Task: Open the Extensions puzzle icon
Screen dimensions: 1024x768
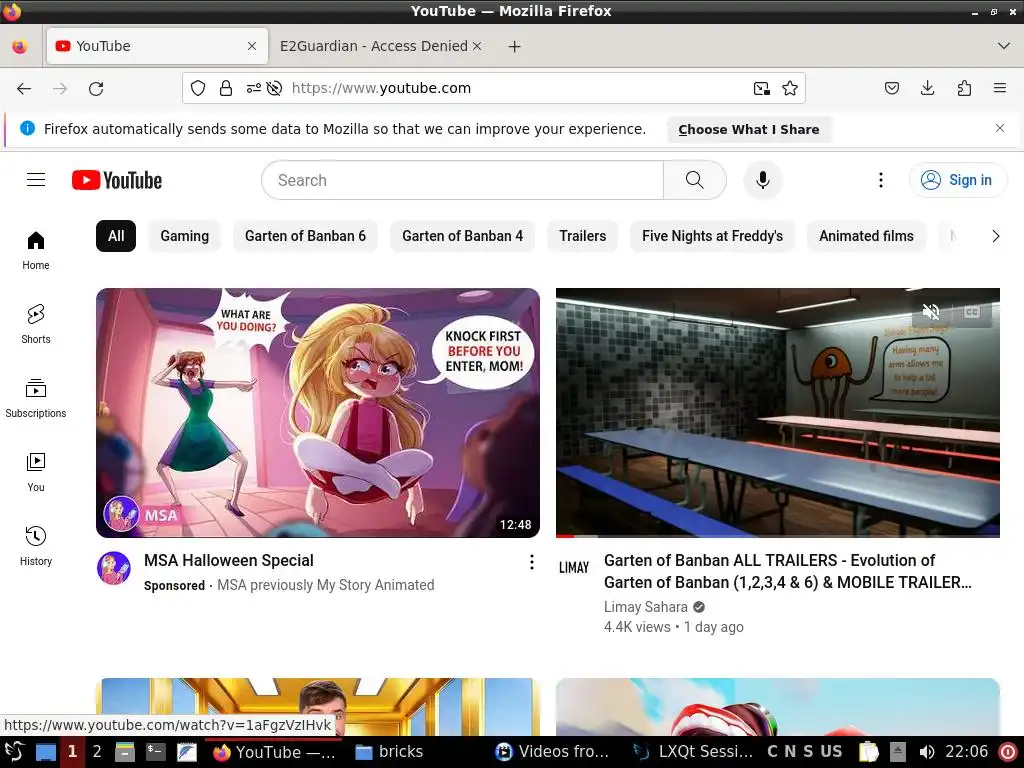Action: (x=964, y=88)
